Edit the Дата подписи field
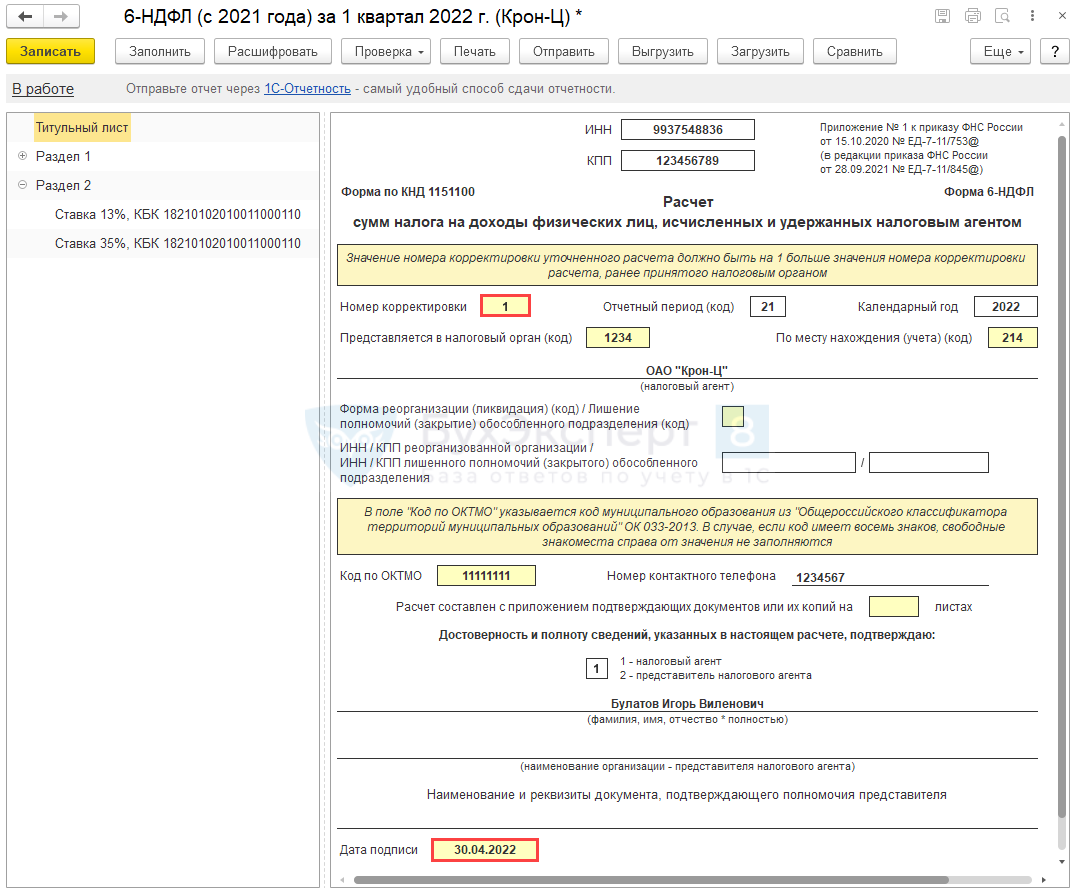 485,849
